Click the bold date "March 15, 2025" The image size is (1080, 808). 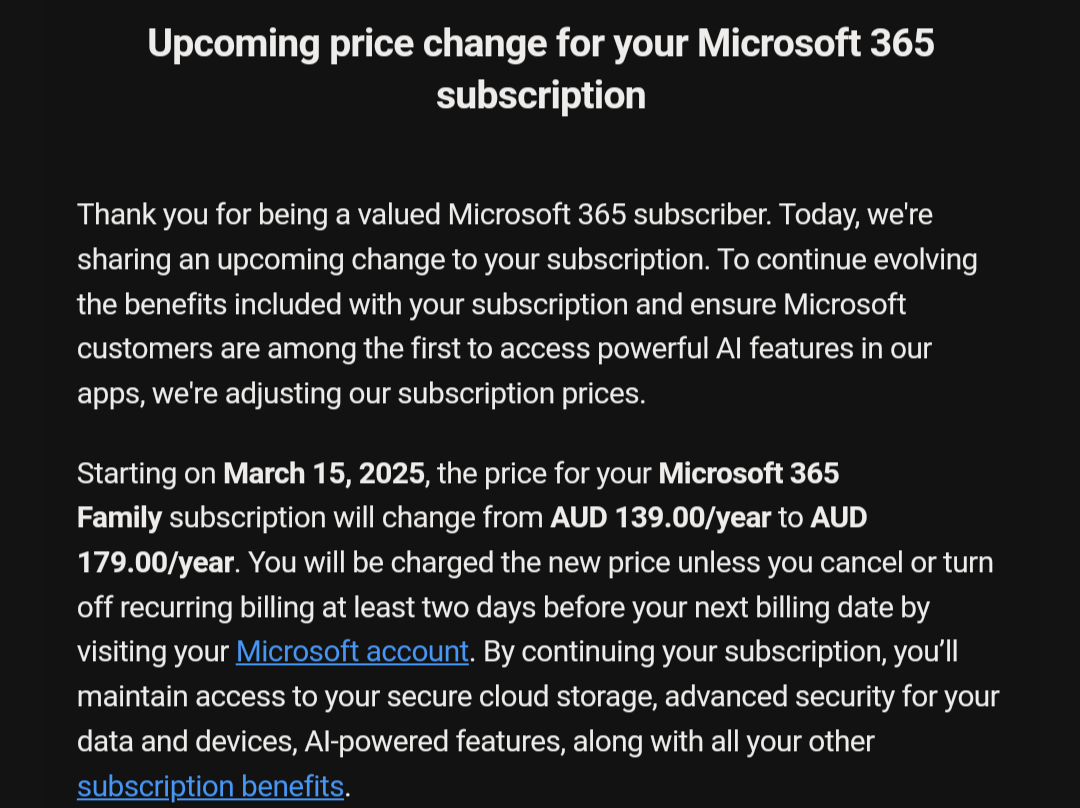pos(324,473)
